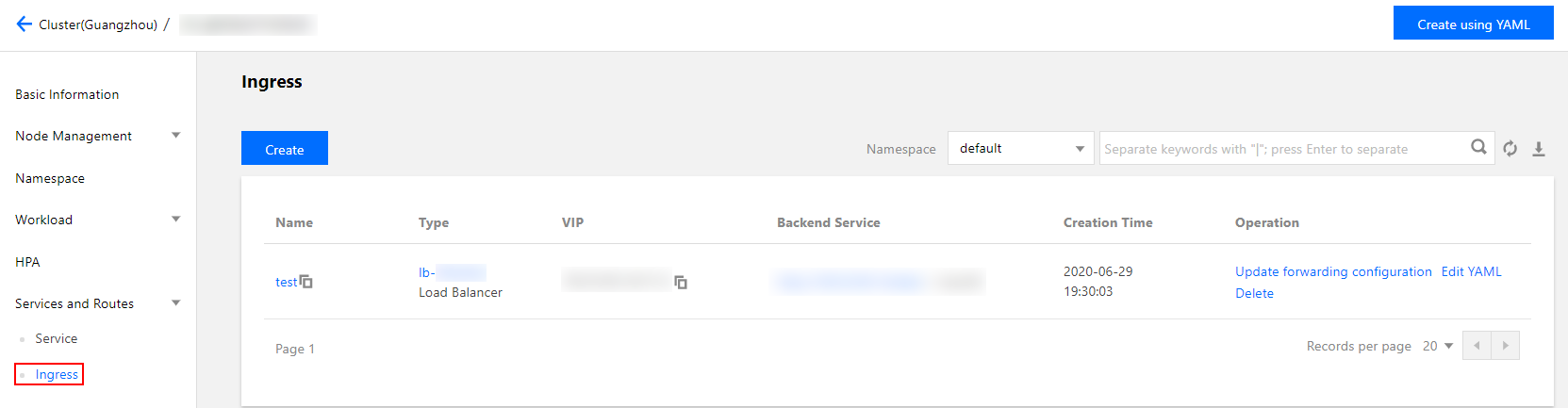The image size is (1568, 408).
Task: Refresh the ingress list
Action: [x=1510, y=149]
